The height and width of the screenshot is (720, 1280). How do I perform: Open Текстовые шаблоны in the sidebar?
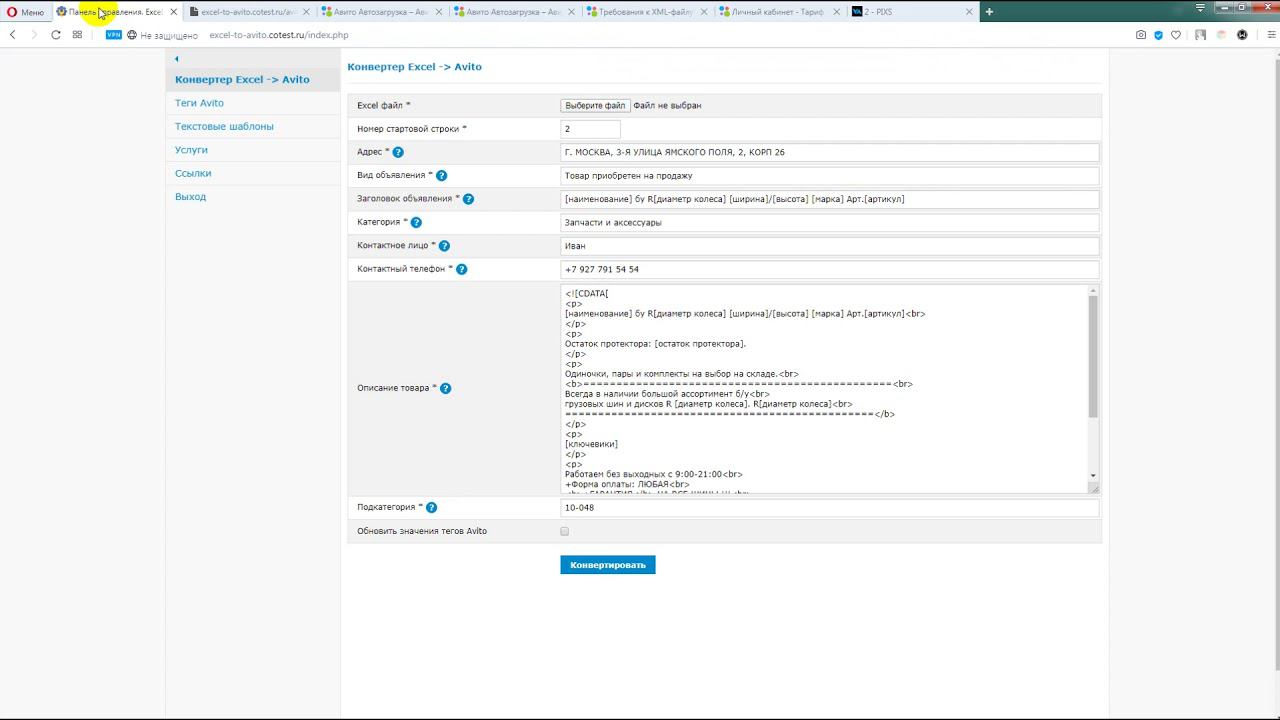tap(224, 127)
